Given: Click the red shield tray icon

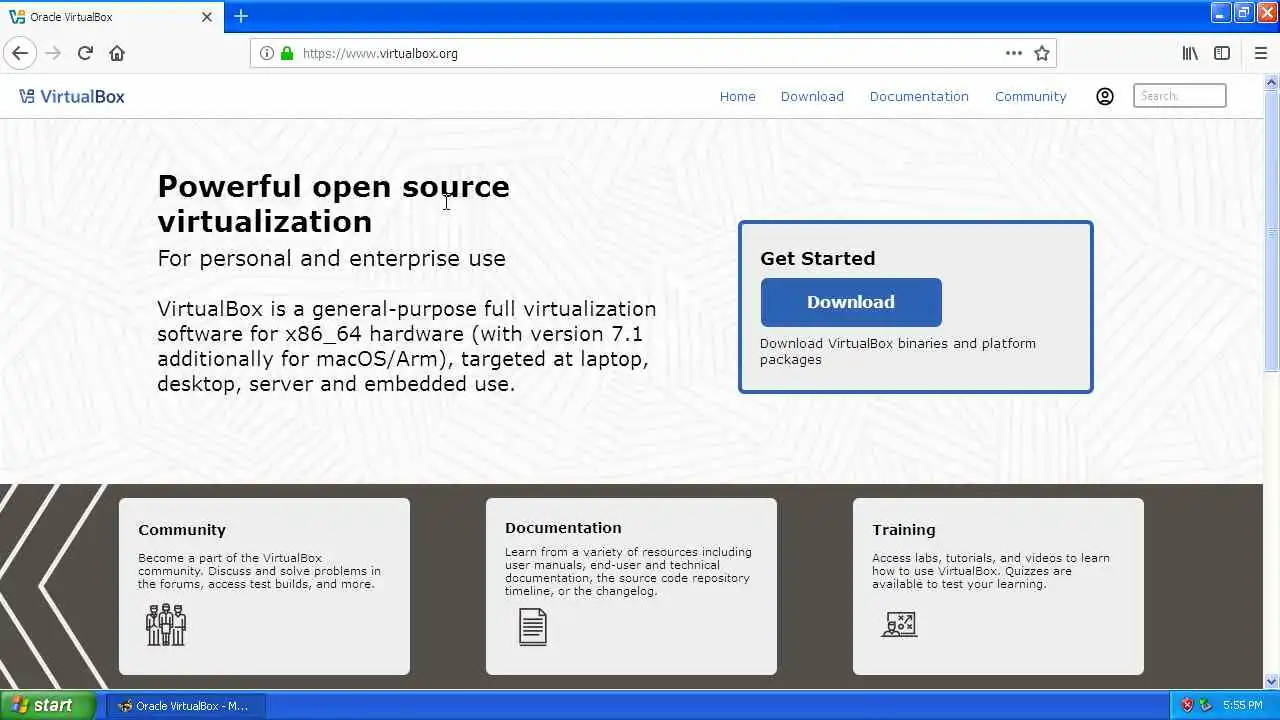Looking at the screenshot, I should [x=1187, y=705].
